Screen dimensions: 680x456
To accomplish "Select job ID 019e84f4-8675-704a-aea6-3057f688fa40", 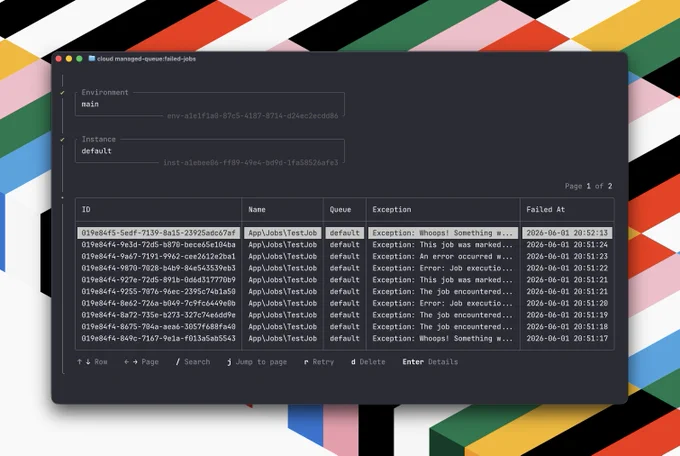I will pos(158,327).
